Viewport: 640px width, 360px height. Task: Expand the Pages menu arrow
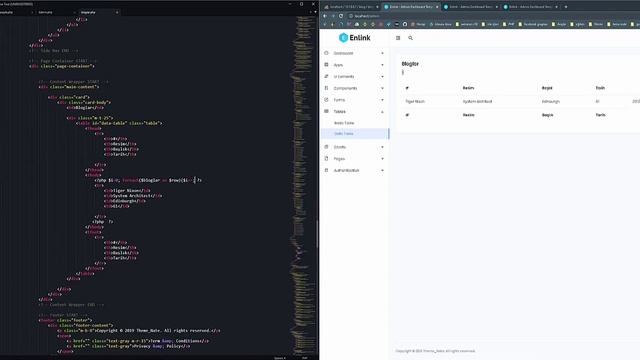(382, 159)
